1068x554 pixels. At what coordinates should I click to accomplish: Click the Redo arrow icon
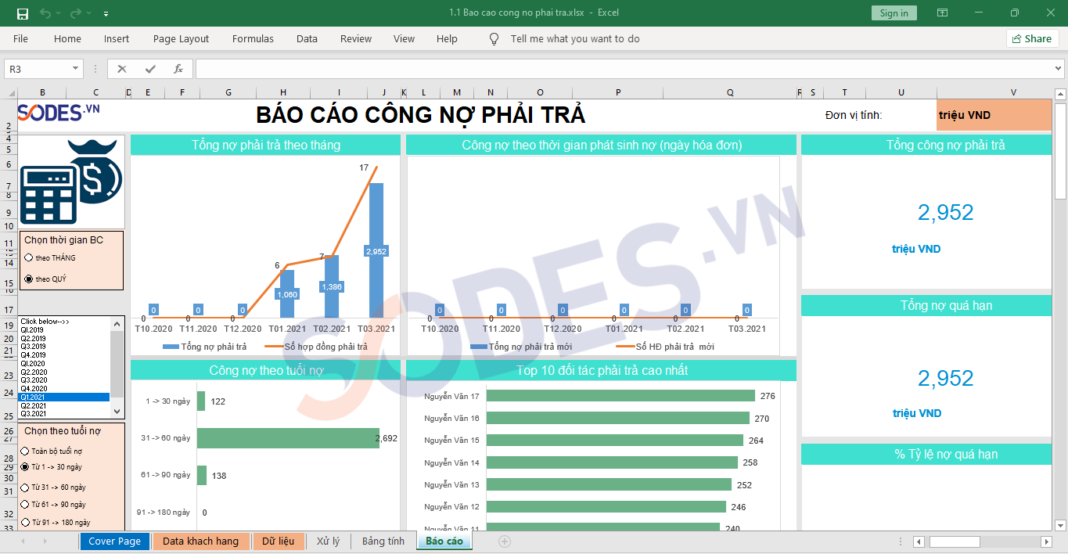point(76,14)
